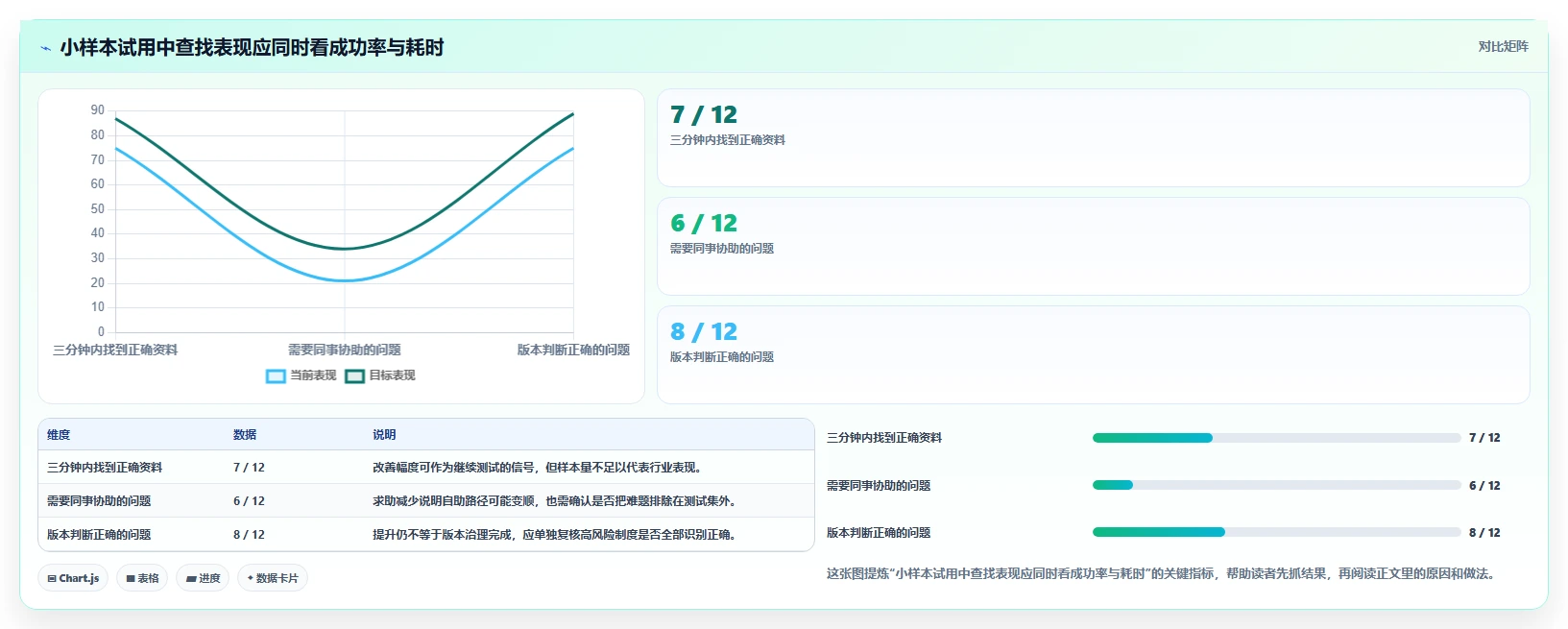Click the summary note beginning 这张图提炼
Screen dimensions: 1568x629
[1163, 574]
